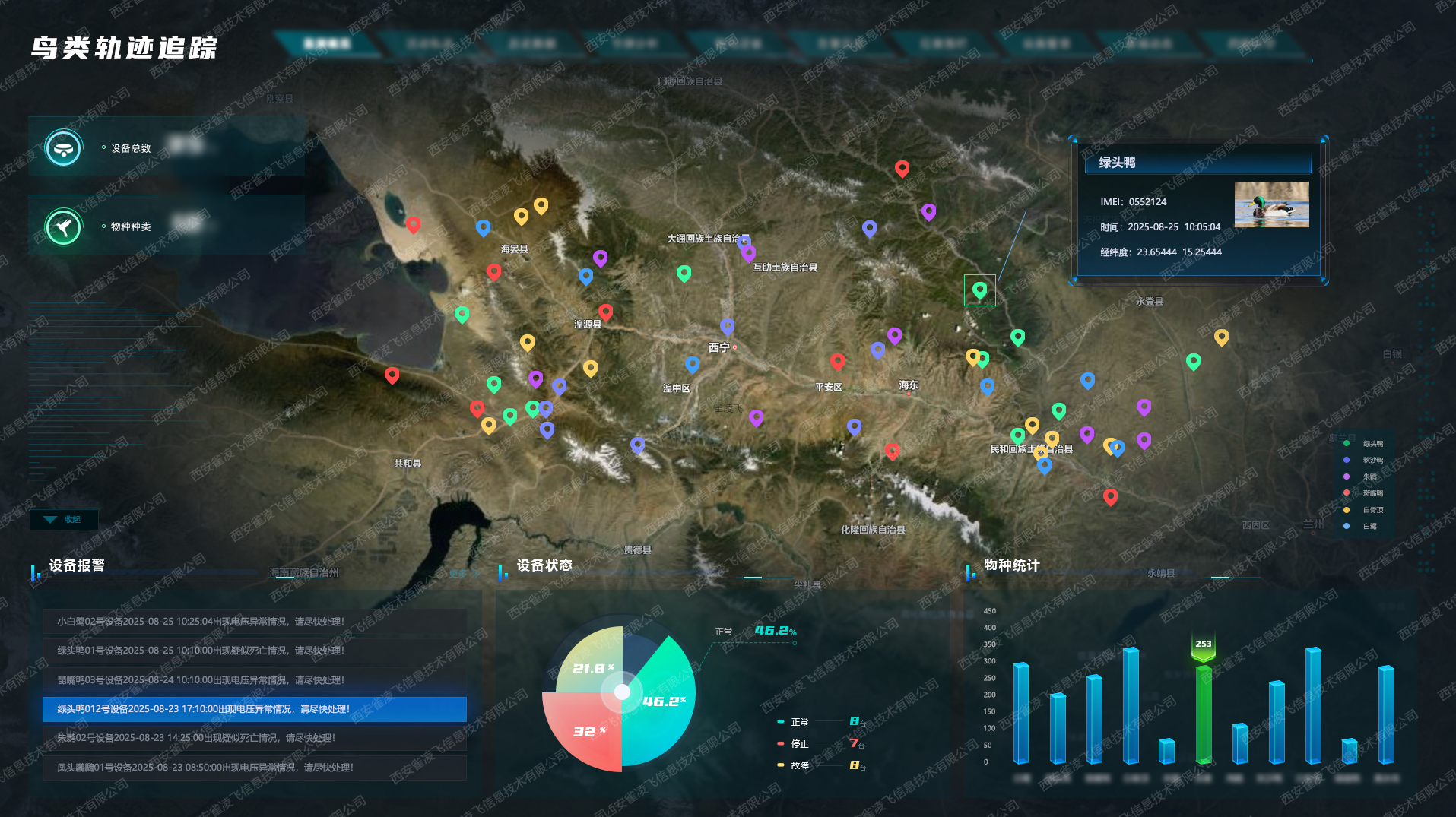Select the highlighted green map marker in the box
Viewport: 1456px width, 817px height.
[x=979, y=290]
